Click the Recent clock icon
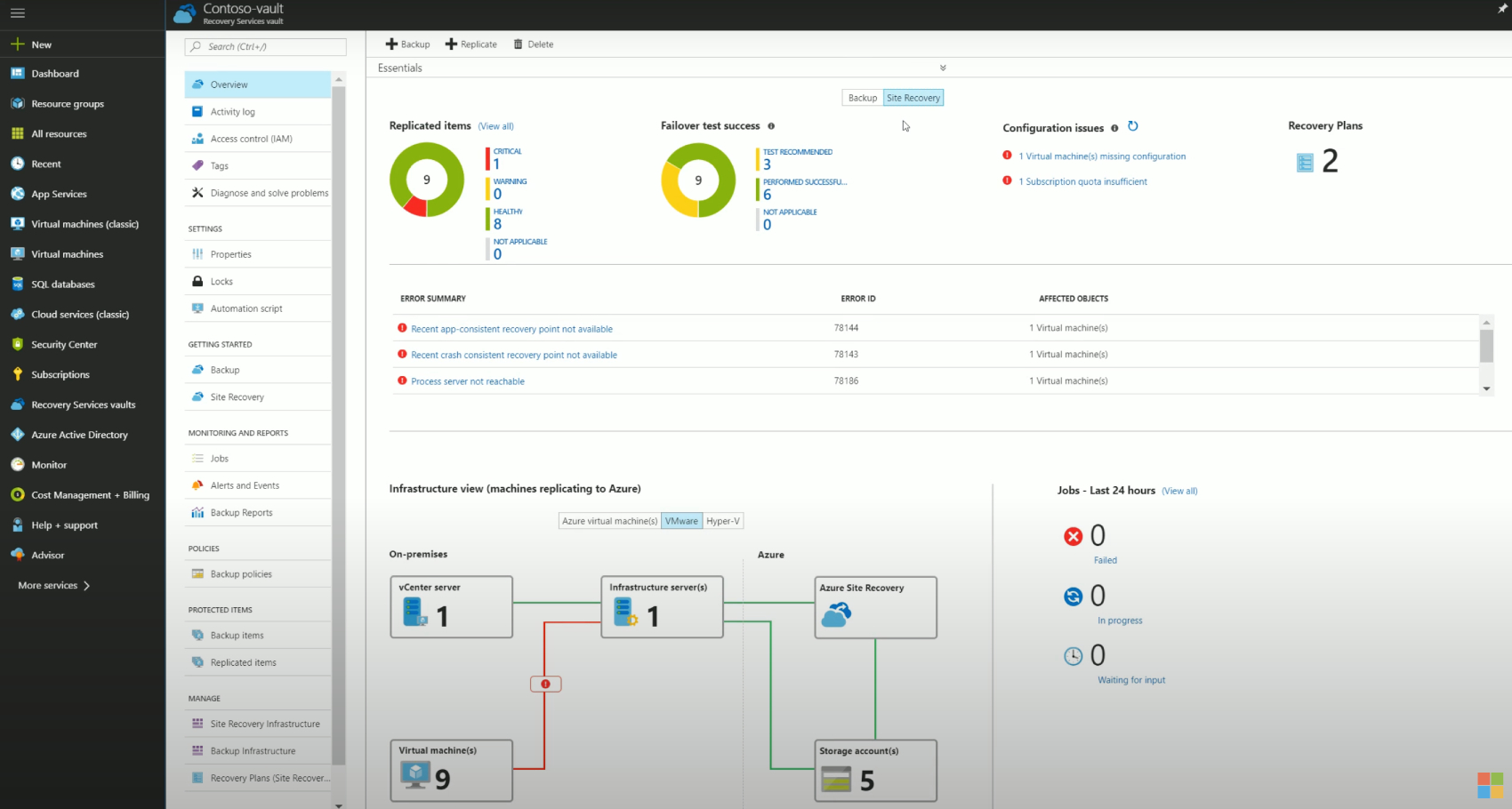The image size is (1512, 809). point(17,164)
